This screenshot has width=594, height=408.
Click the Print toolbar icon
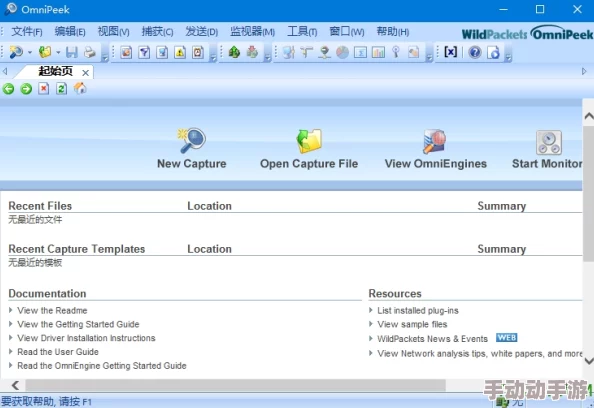(90, 52)
